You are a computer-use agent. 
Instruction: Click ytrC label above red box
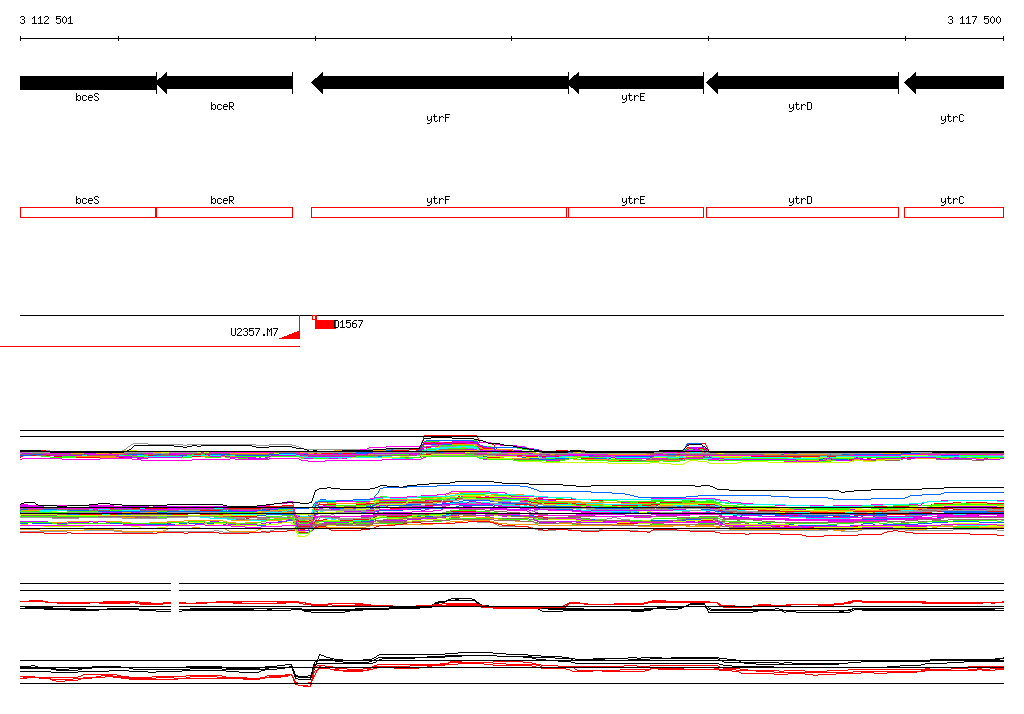pos(952,201)
